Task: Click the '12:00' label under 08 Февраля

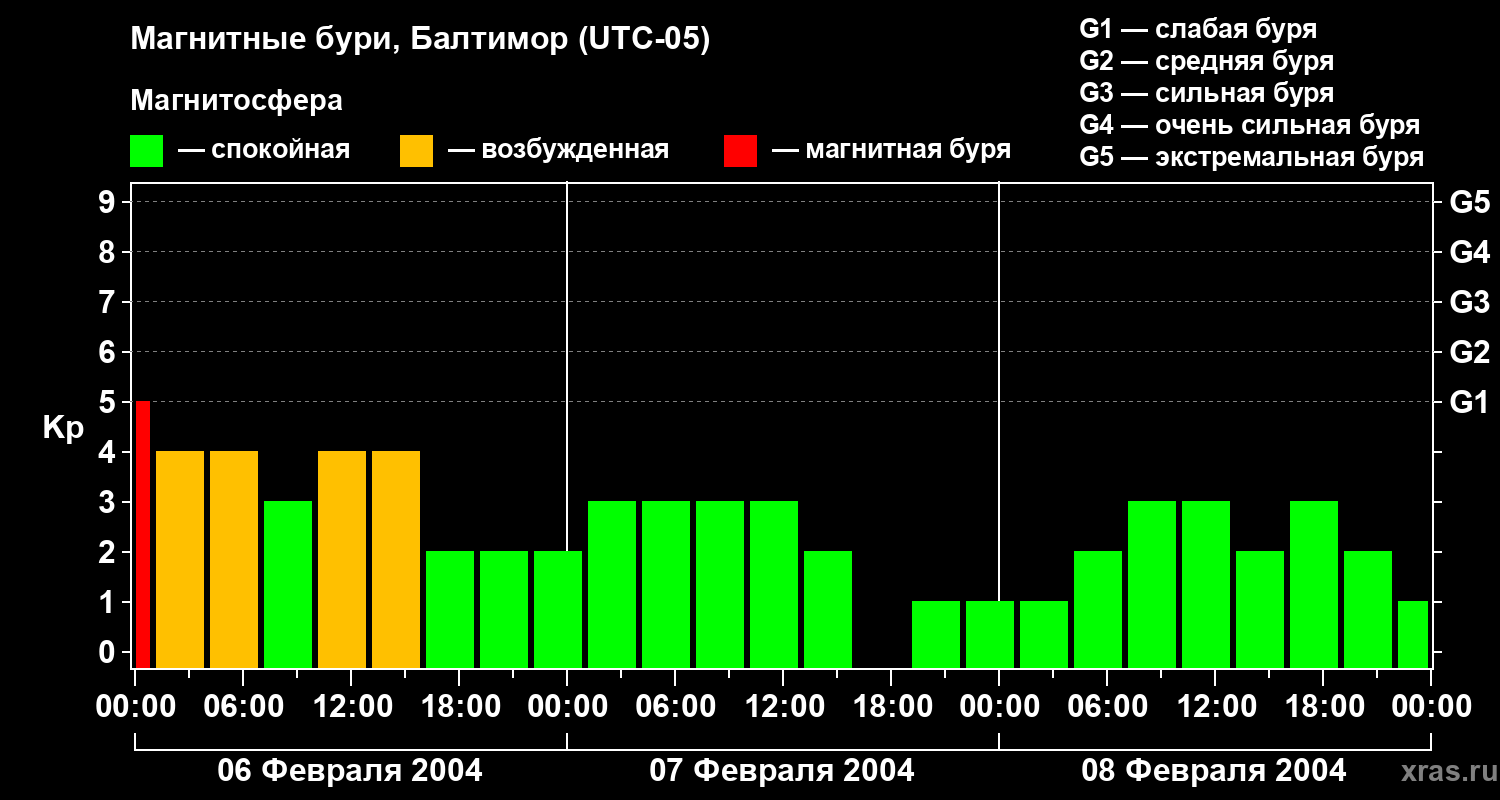Action: pyautogui.click(x=1215, y=706)
